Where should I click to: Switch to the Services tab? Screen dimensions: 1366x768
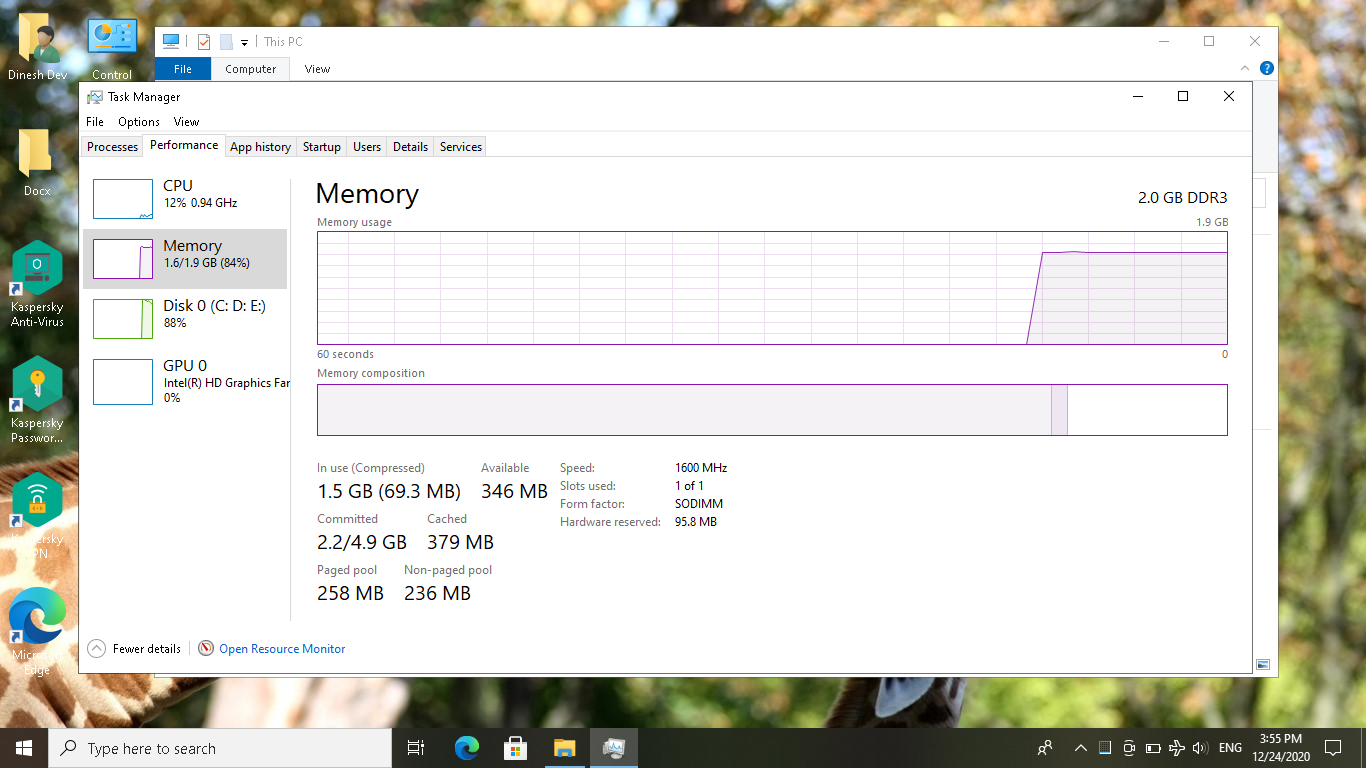[x=461, y=147]
